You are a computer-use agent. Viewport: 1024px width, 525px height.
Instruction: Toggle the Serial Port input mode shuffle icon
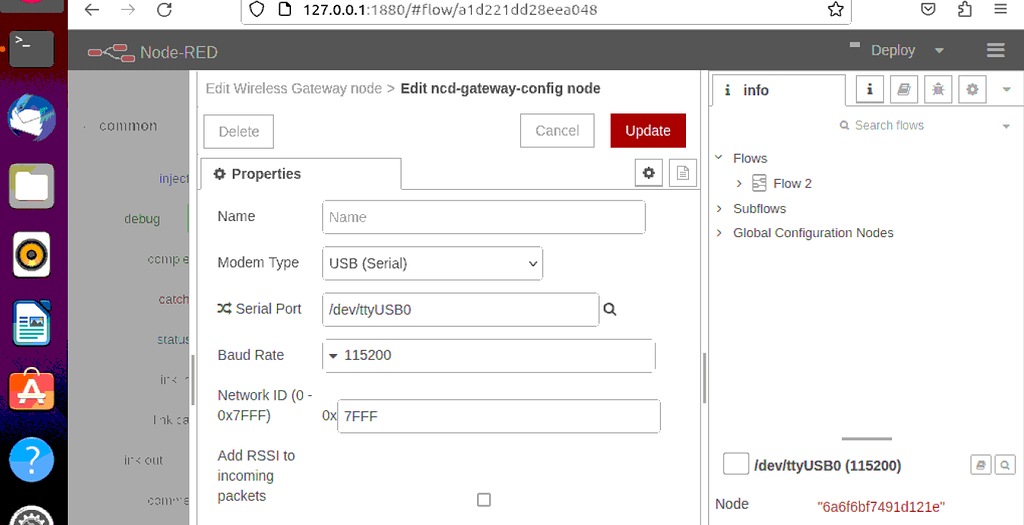[x=224, y=309]
